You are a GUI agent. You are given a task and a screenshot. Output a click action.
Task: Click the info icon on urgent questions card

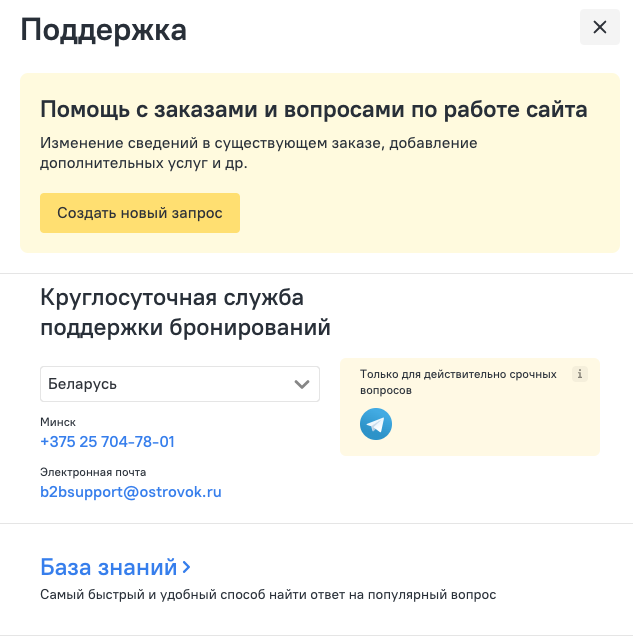click(579, 374)
